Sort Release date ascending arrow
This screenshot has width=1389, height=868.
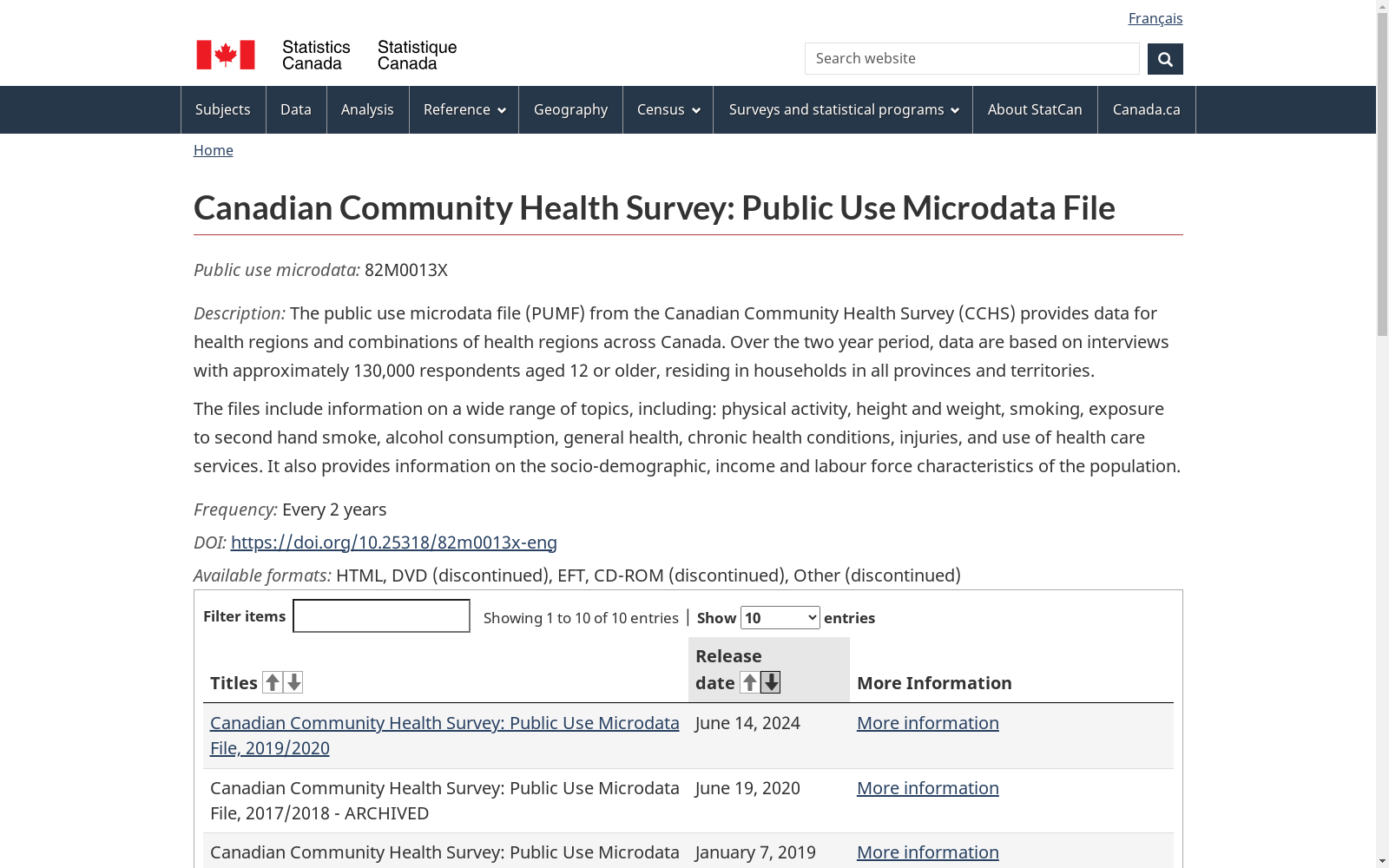point(750,682)
